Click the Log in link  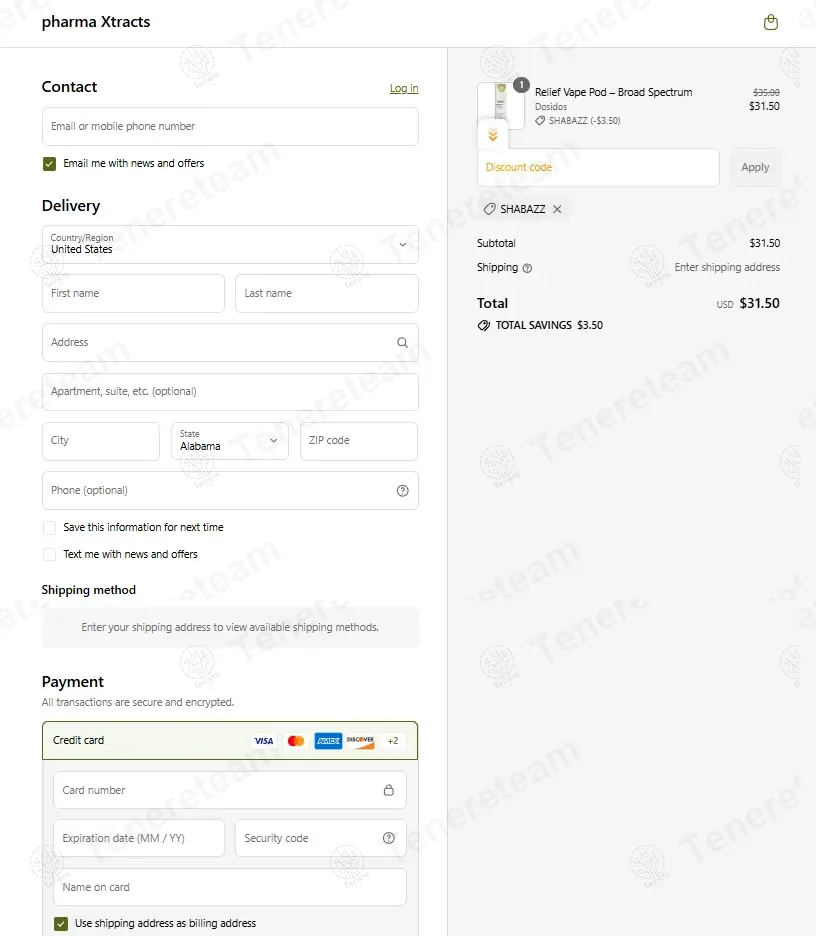404,88
